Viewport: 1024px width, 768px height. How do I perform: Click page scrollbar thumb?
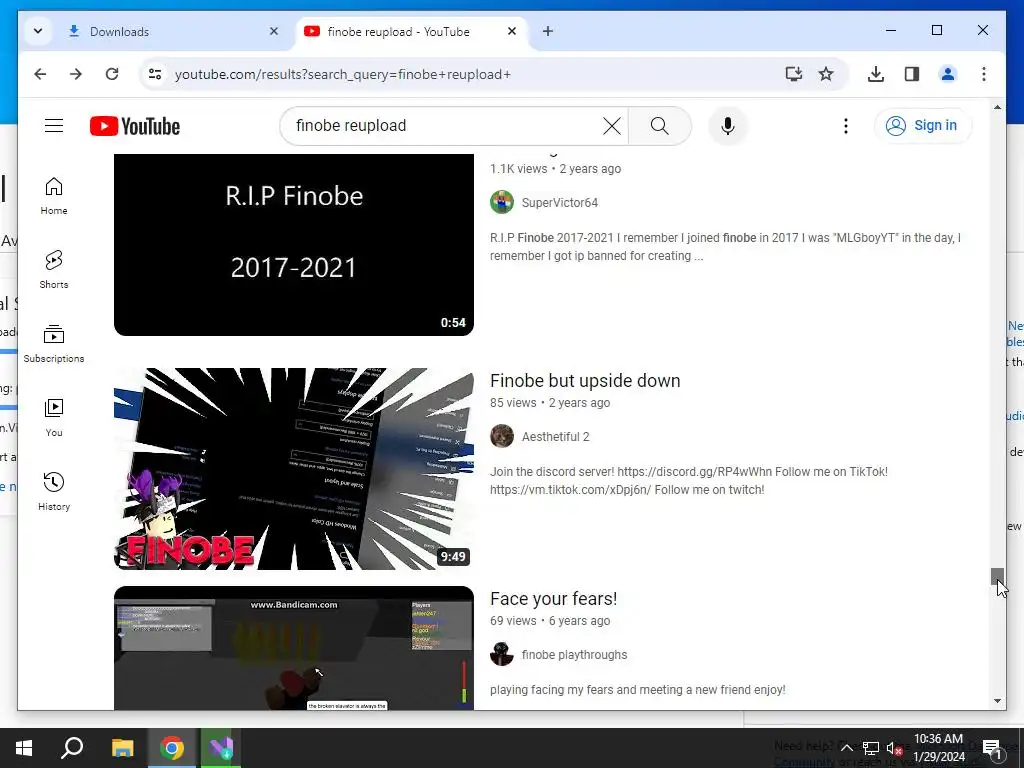click(997, 575)
